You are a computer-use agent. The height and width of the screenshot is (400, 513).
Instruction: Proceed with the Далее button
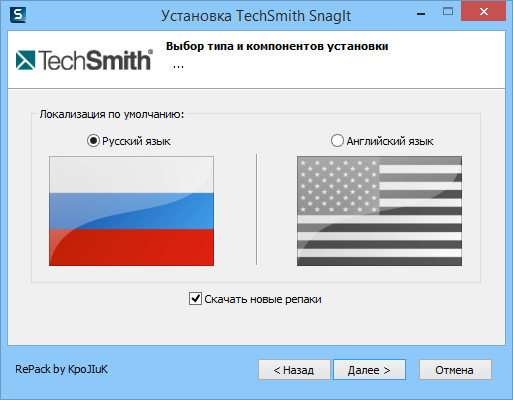[x=369, y=370]
